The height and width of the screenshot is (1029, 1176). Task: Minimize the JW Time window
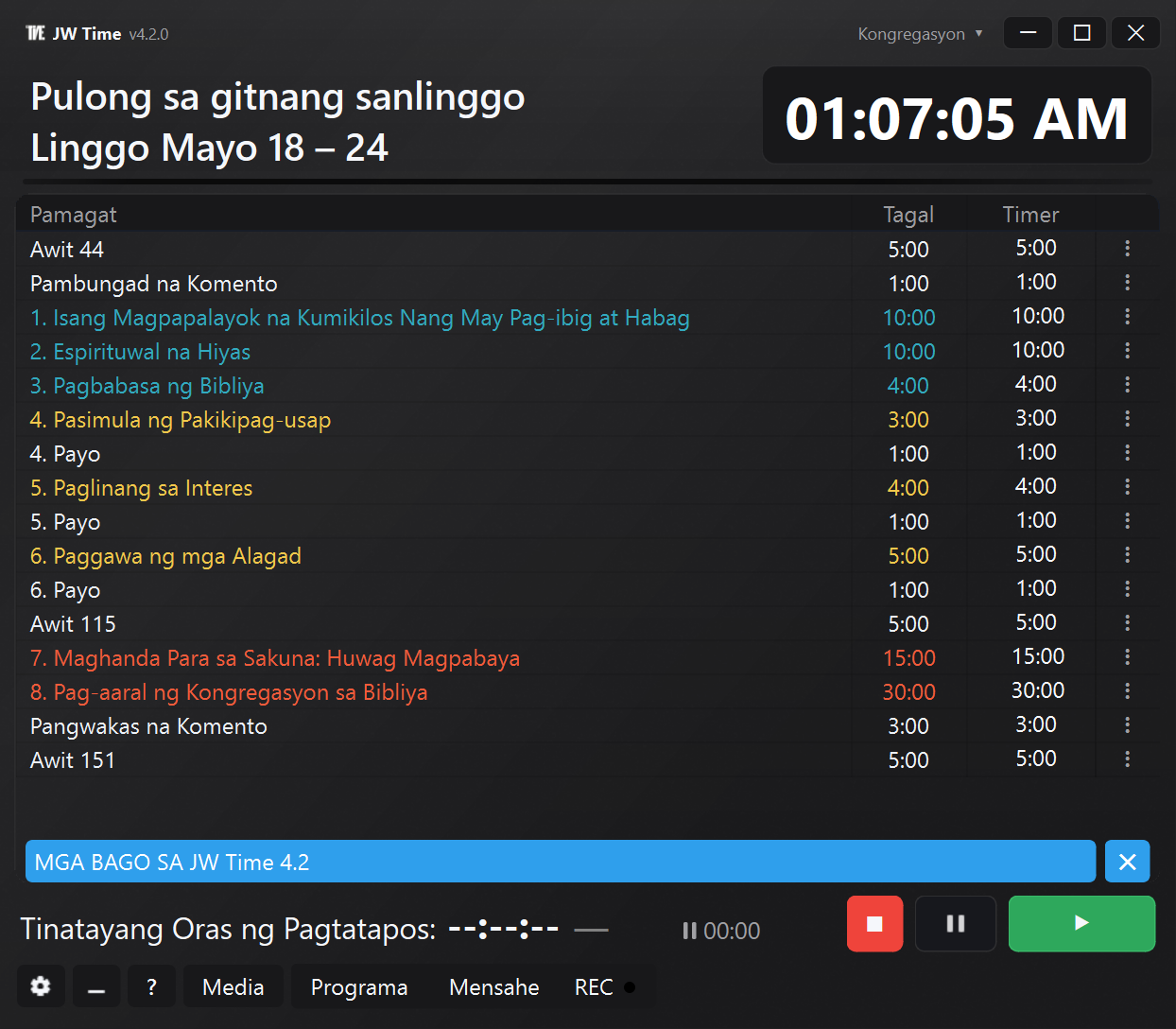coord(1029,33)
